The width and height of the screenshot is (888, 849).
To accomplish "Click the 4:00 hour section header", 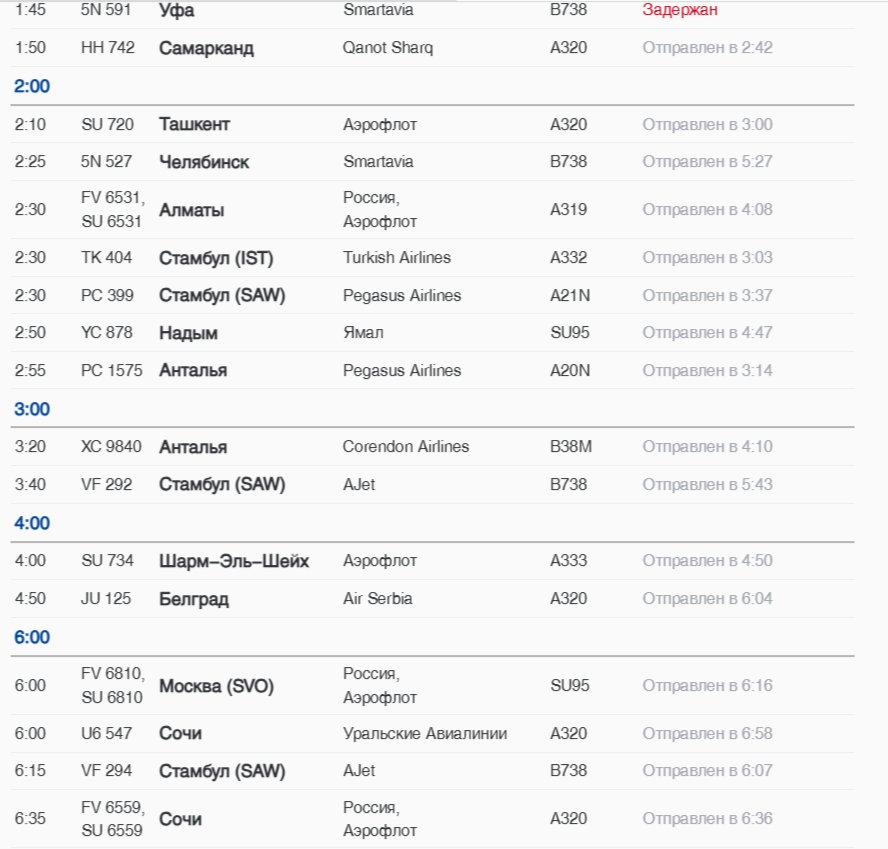I will point(32,523).
